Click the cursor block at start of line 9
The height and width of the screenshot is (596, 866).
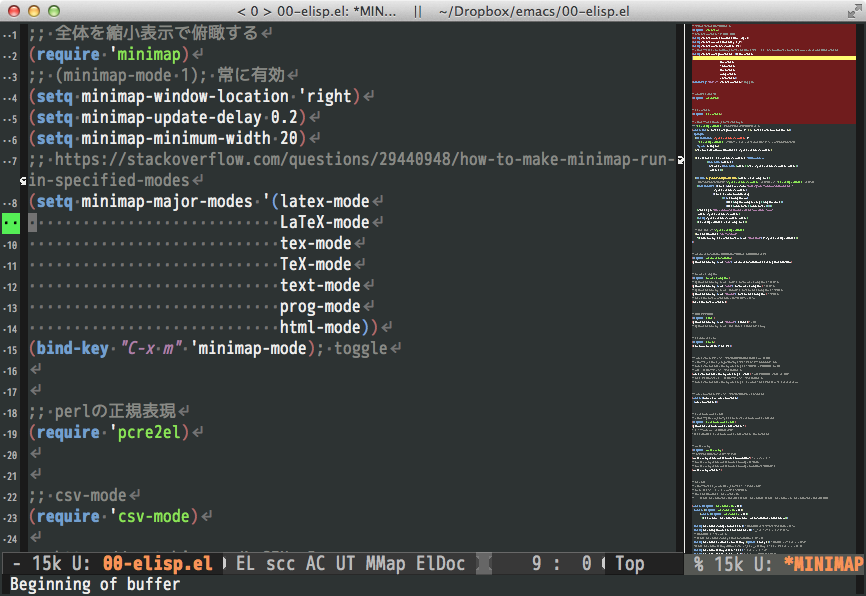tap(33, 223)
